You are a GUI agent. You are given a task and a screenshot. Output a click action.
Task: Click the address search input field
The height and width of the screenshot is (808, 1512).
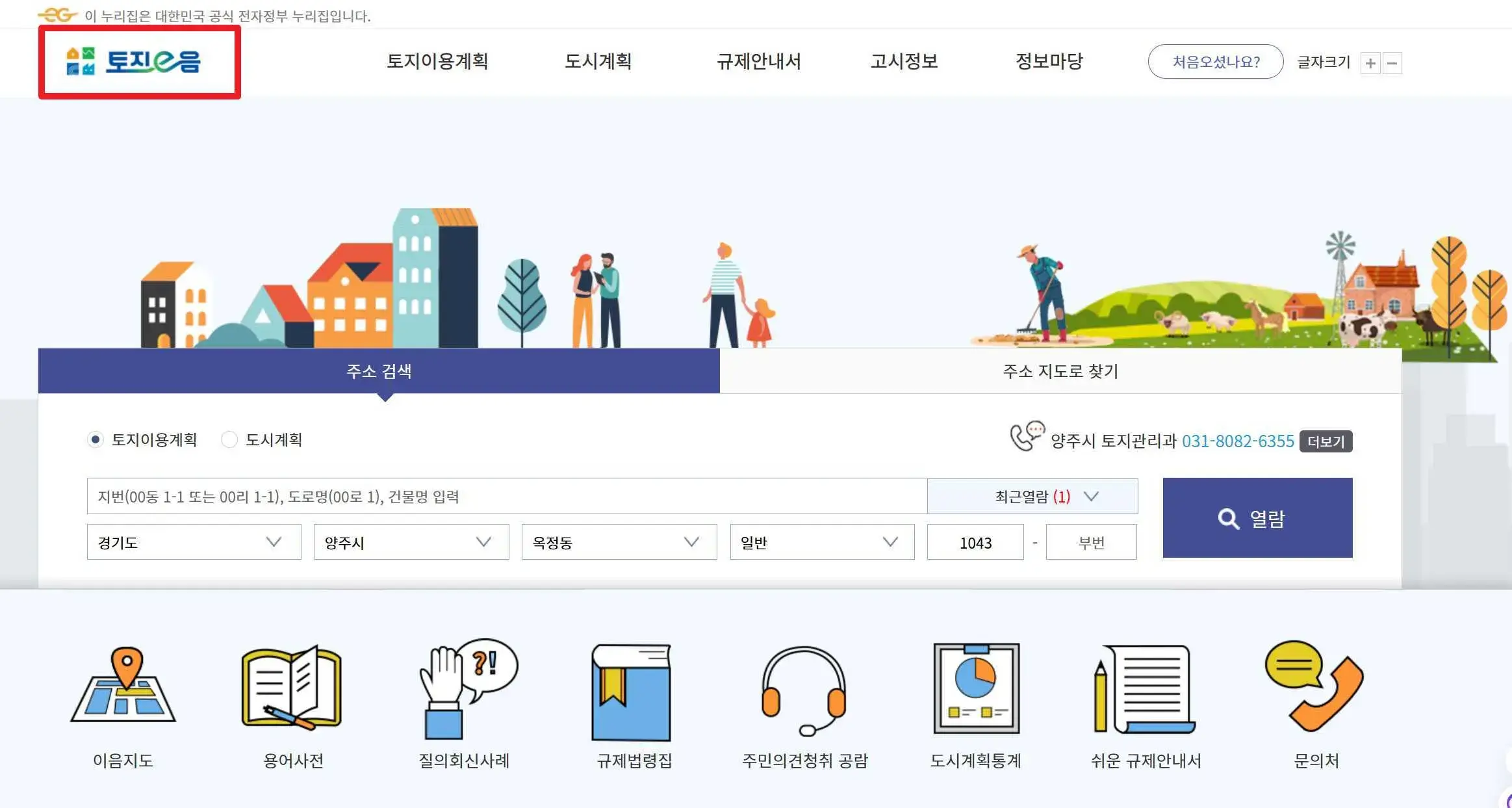pos(507,496)
